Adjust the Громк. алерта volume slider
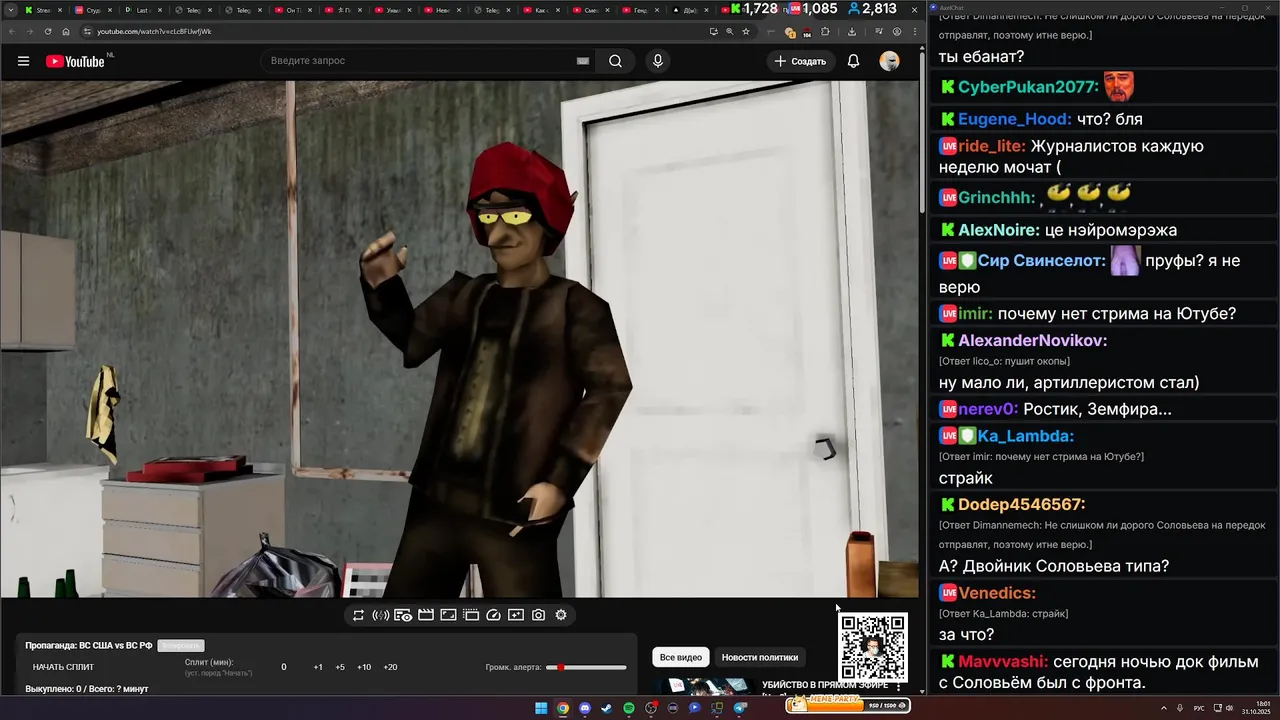 coord(586,667)
